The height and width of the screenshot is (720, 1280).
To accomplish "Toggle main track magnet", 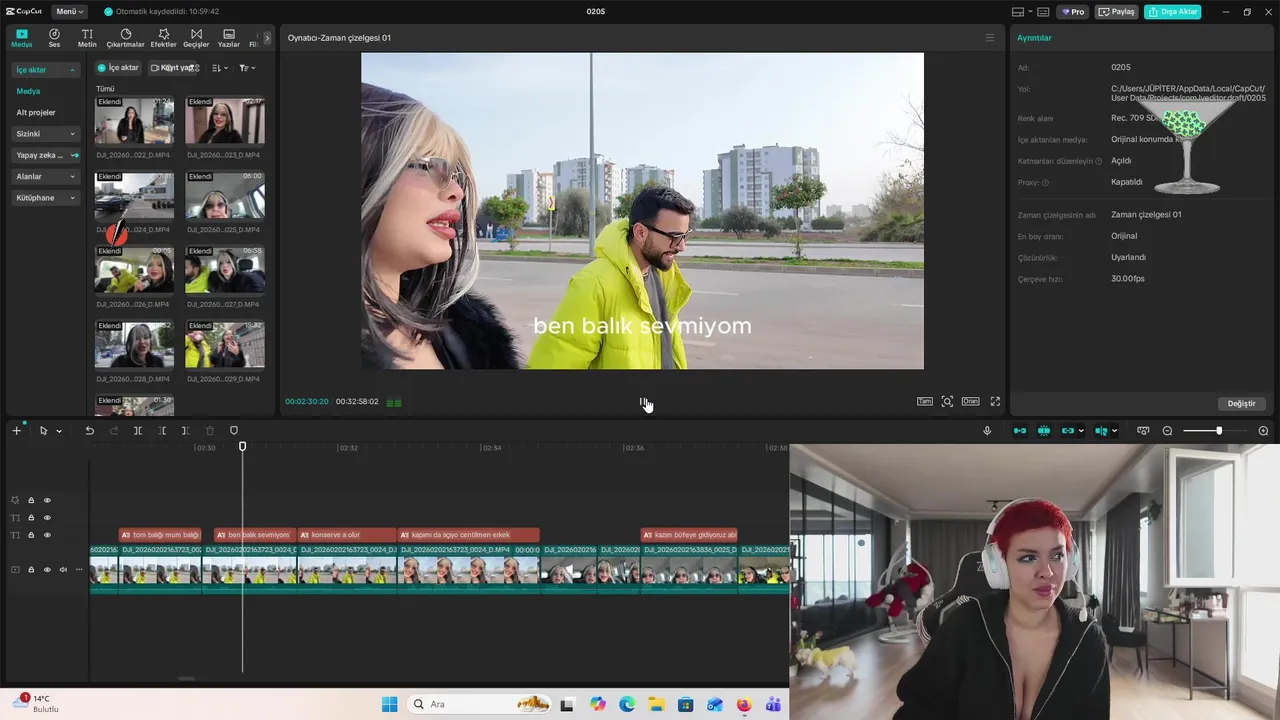I will pos(1020,431).
